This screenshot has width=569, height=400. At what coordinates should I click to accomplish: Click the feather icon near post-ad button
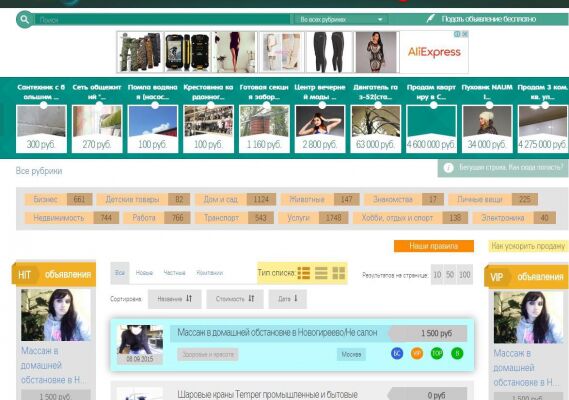pyautogui.click(x=430, y=18)
